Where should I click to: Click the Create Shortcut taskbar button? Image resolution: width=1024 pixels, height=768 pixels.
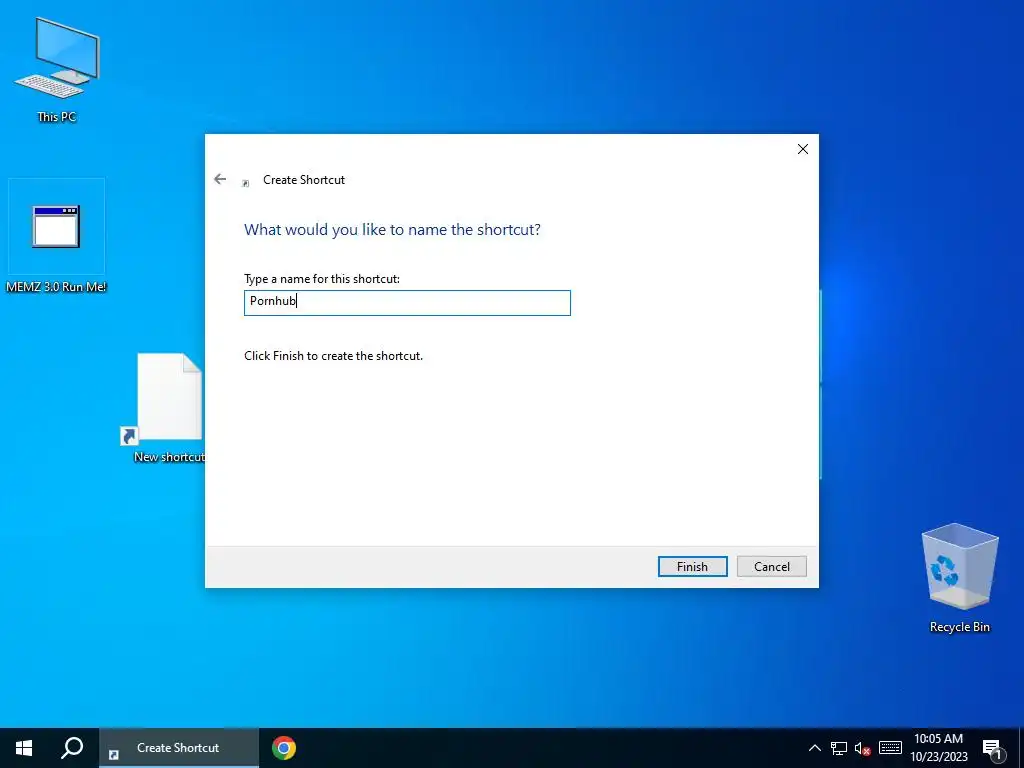(x=179, y=748)
